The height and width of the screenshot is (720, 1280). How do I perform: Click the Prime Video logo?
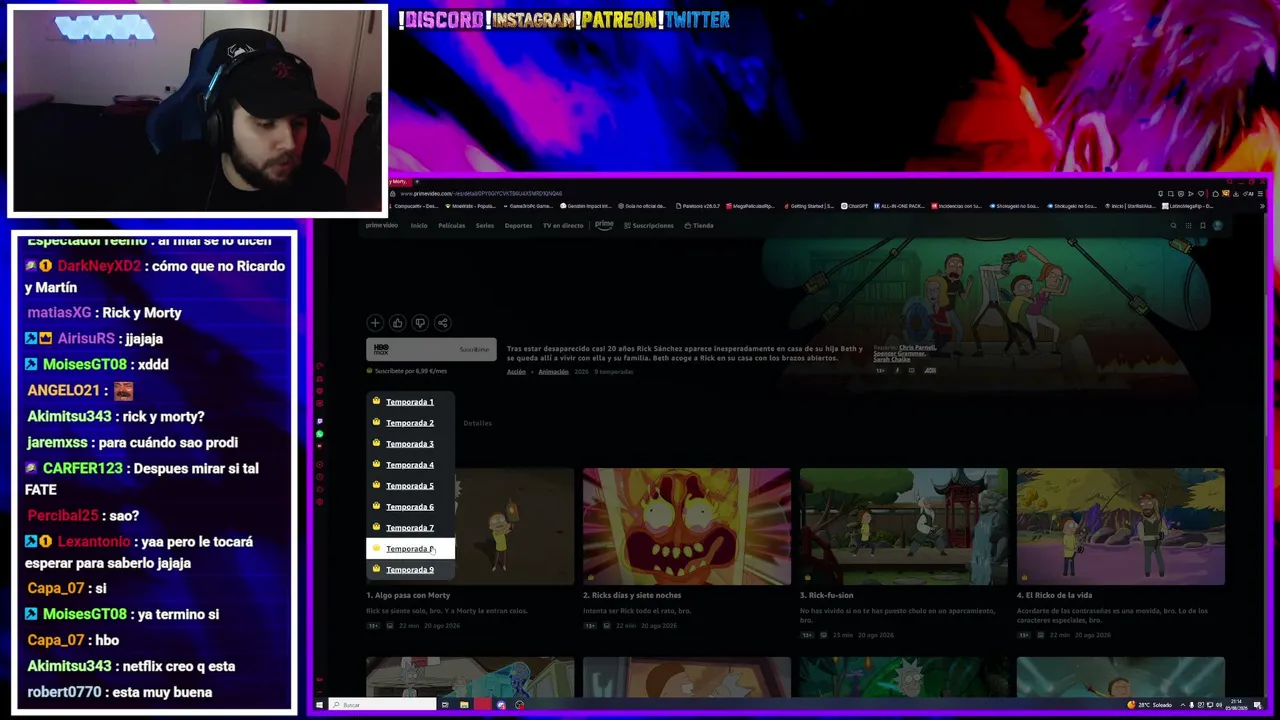pyautogui.click(x=381, y=226)
